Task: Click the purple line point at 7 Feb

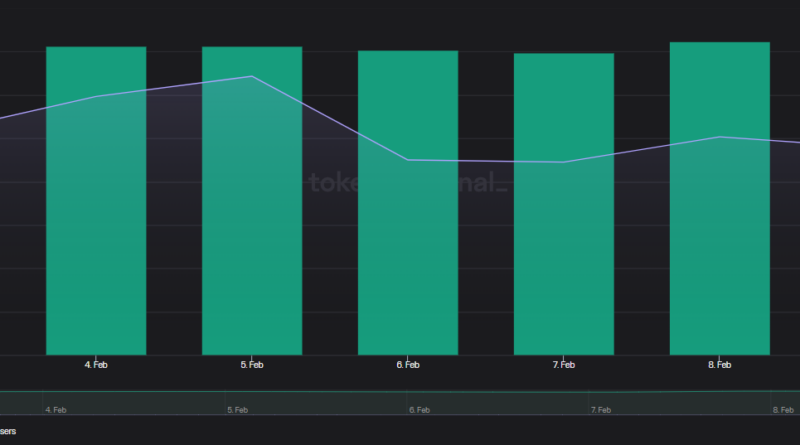Action: pyautogui.click(x=564, y=162)
